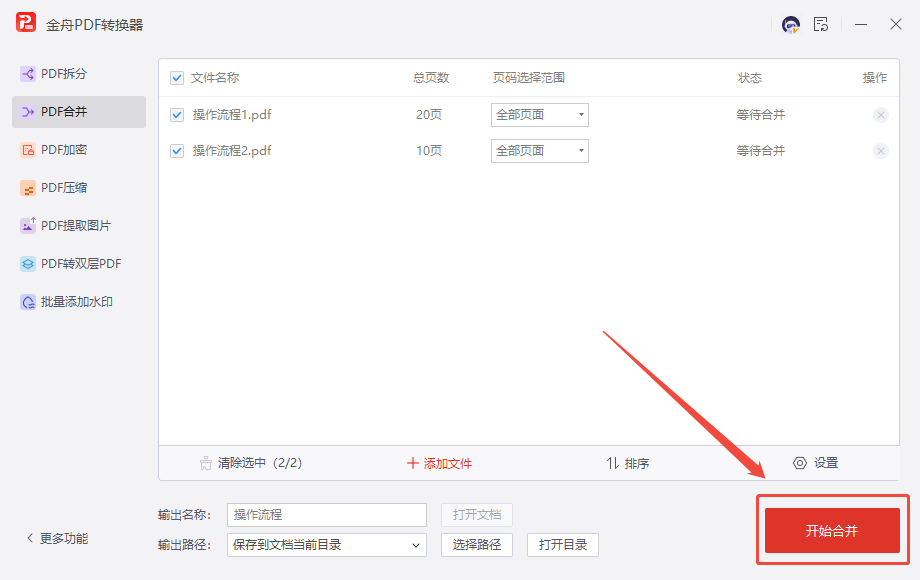Click the 20页 page count cell
920x580 pixels.
(429, 115)
